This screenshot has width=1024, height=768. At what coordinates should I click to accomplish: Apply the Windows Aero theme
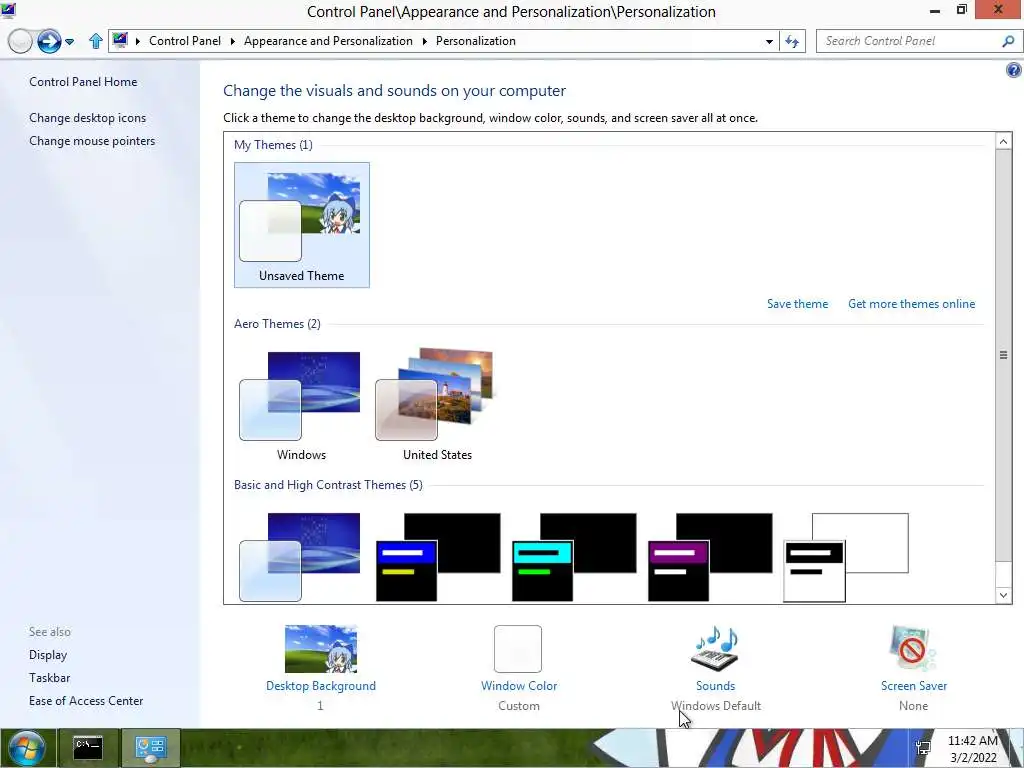[x=301, y=405]
